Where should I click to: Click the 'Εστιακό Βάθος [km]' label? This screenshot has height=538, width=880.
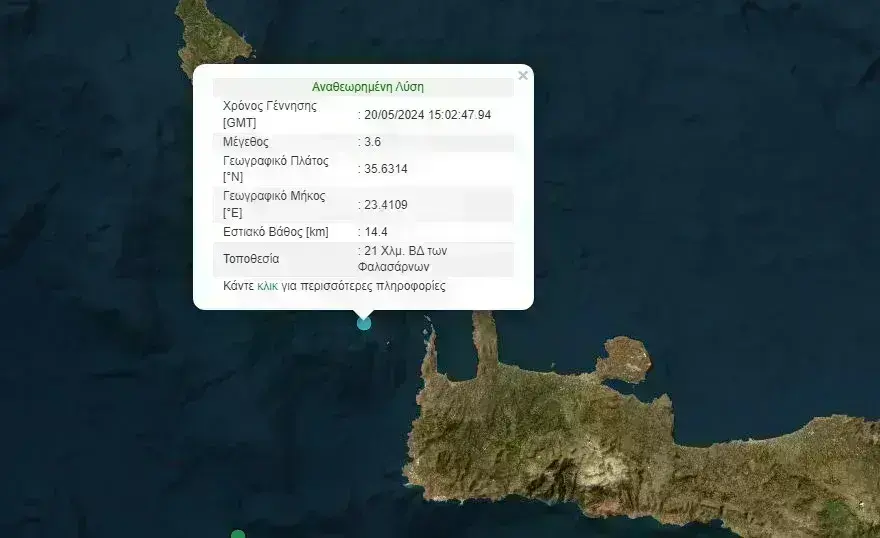click(275, 232)
